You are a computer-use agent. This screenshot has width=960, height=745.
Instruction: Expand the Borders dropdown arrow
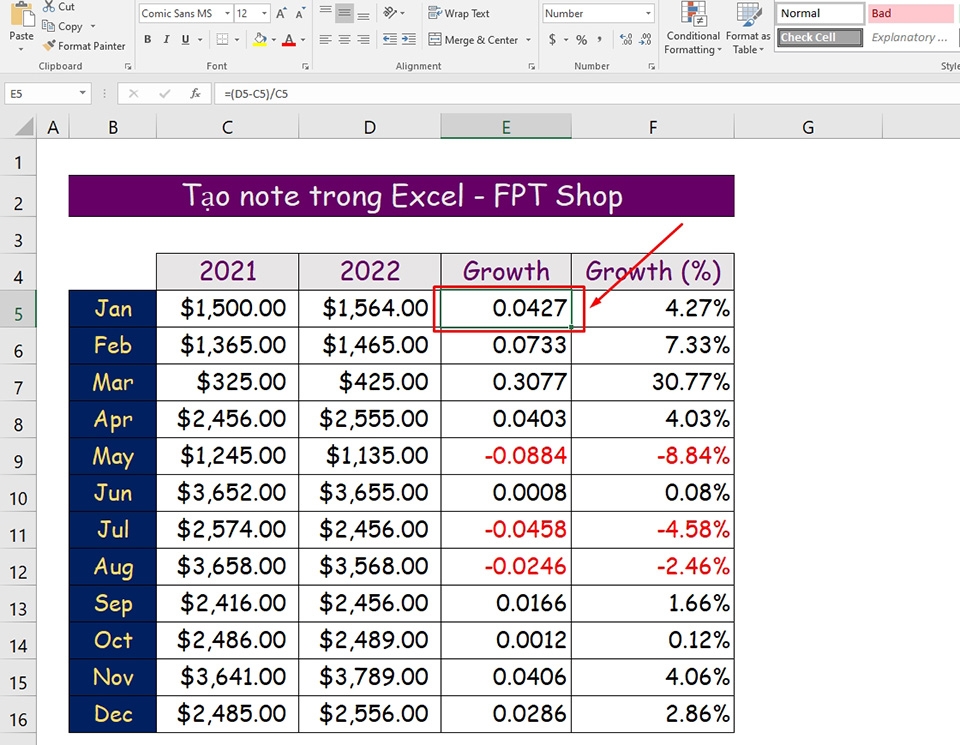(237, 40)
